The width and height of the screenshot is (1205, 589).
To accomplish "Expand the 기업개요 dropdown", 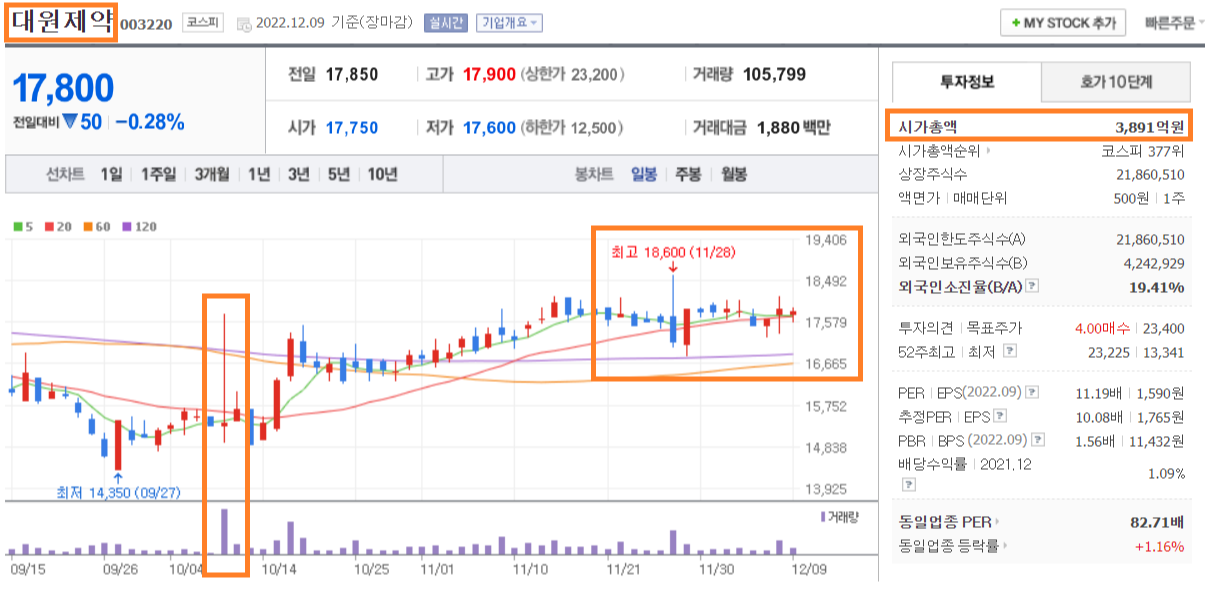I will [x=510, y=22].
